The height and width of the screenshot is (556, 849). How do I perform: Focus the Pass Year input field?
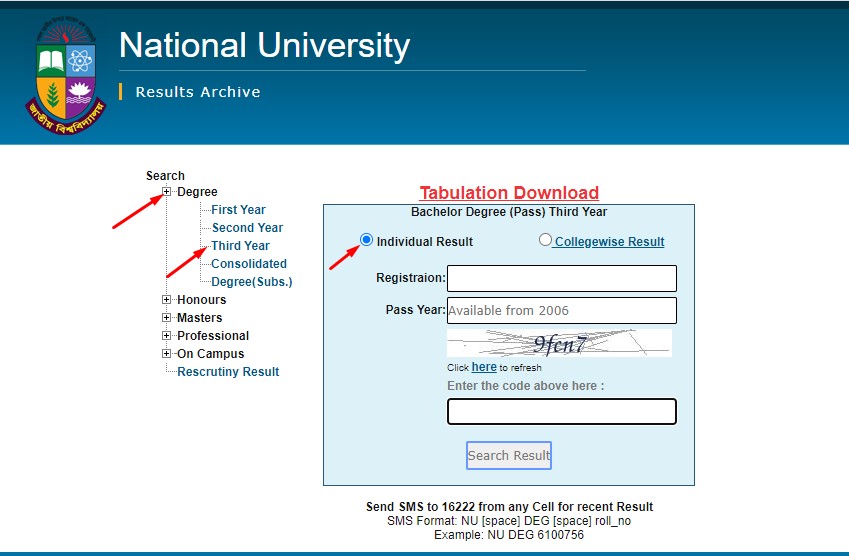[x=562, y=310]
